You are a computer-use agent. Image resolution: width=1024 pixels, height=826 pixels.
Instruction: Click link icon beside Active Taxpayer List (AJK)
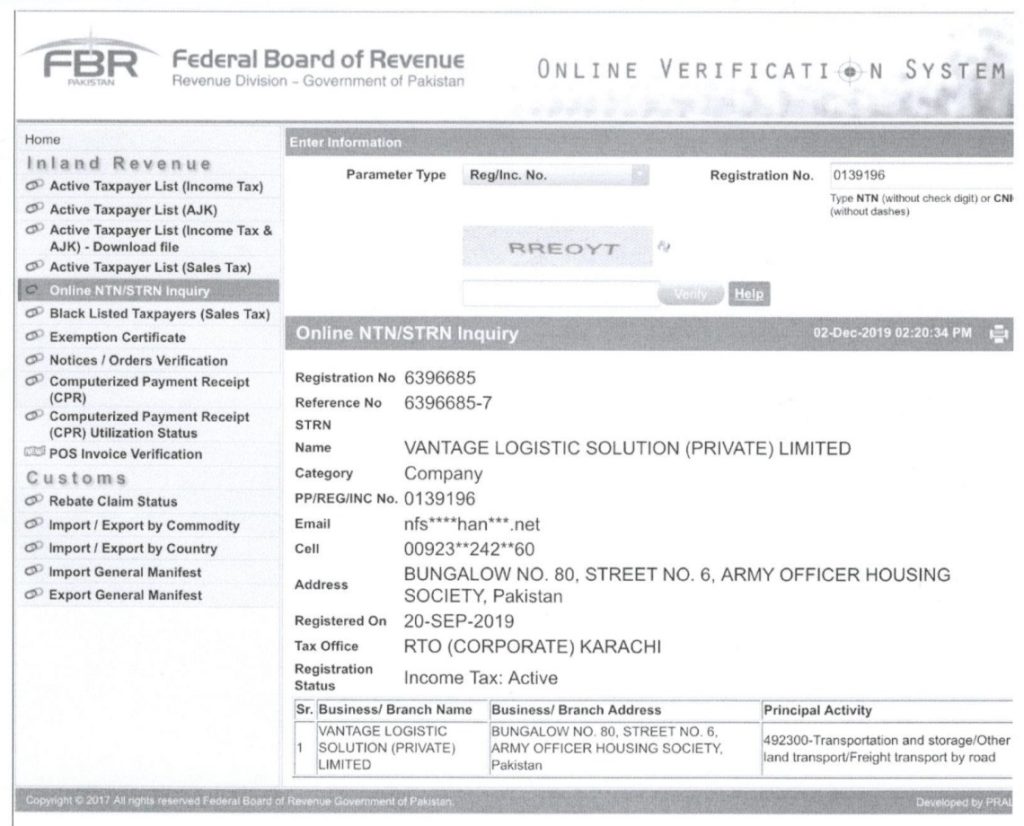(x=34, y=209)
